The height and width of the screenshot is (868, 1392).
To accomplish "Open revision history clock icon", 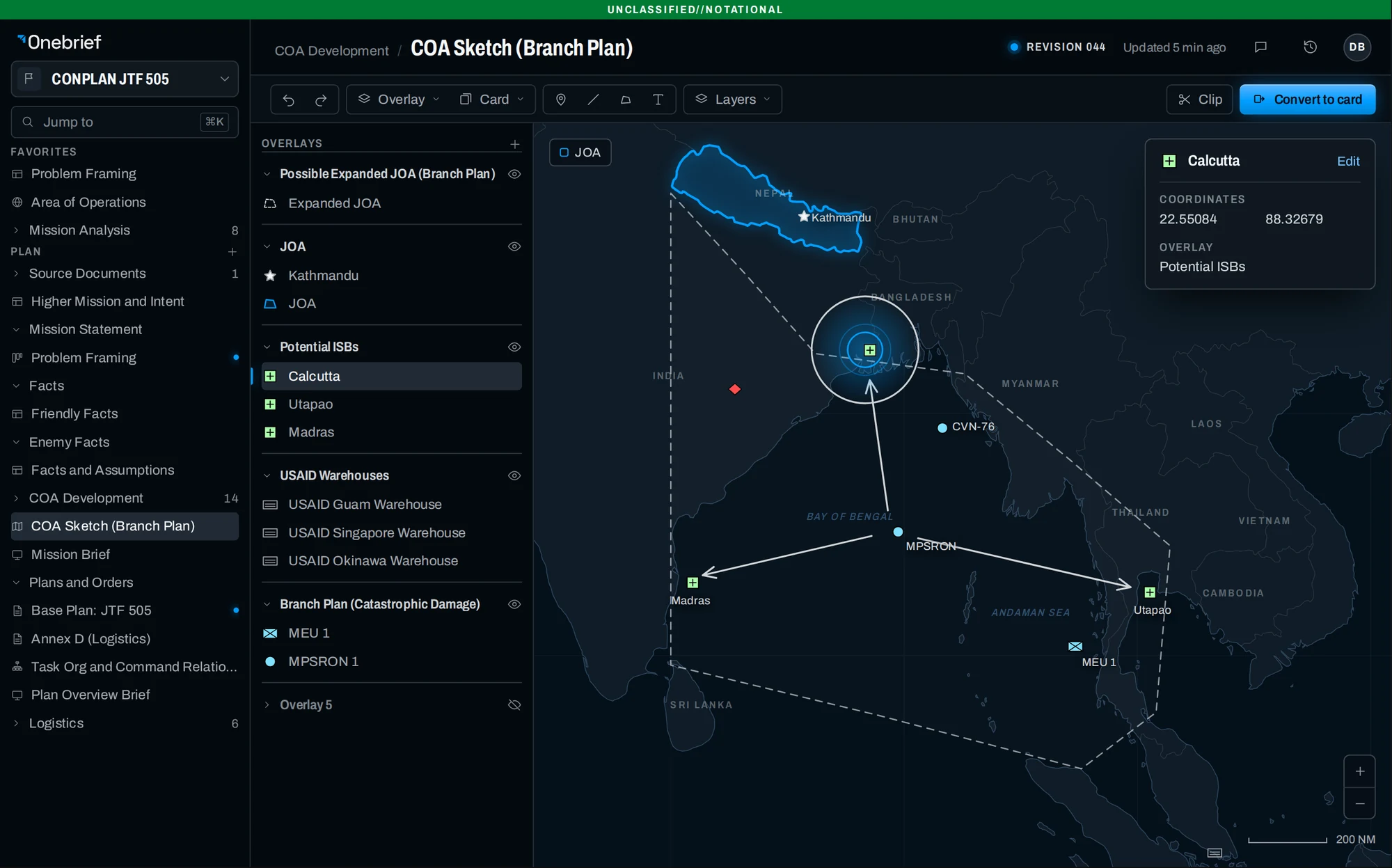I will click(x=1310, y=47).
